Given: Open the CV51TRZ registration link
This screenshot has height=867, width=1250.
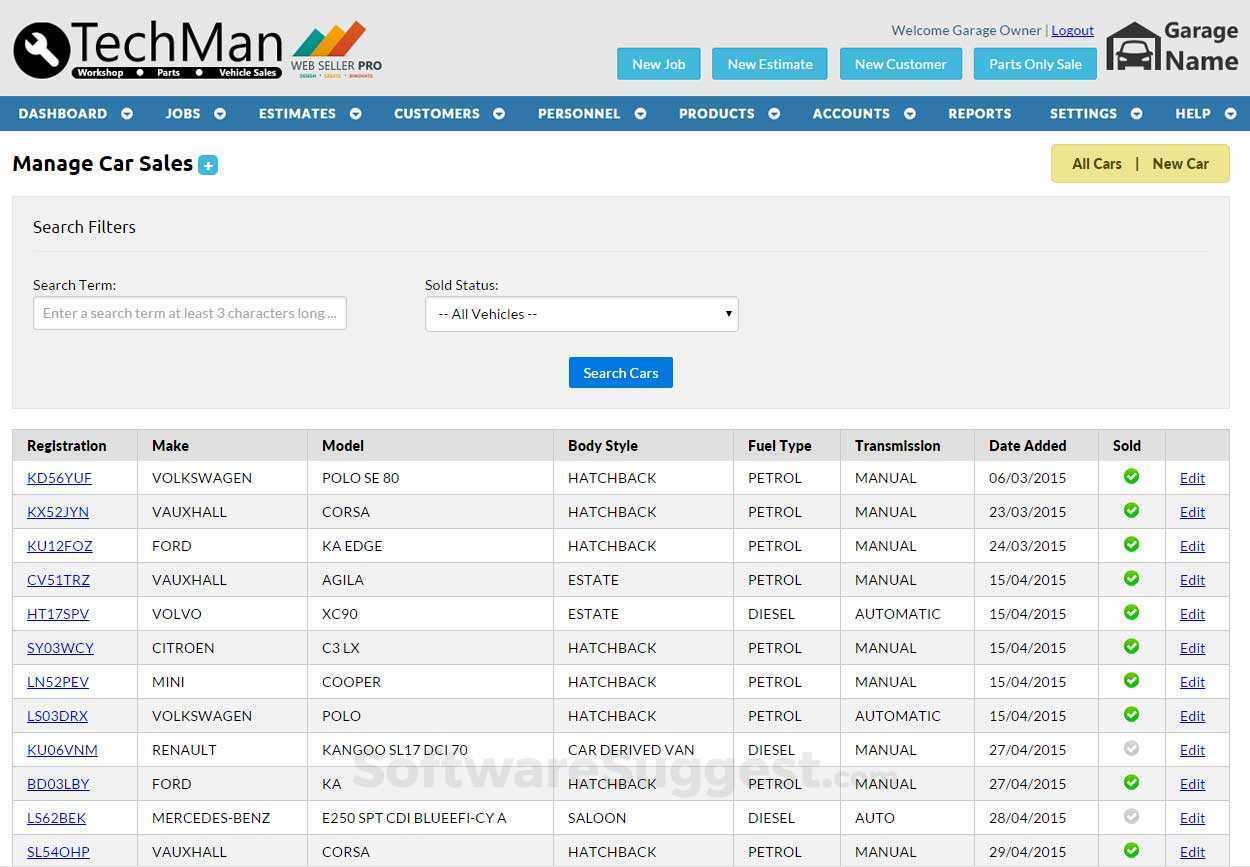Looking at the screenshot, I should coord(58,579).
